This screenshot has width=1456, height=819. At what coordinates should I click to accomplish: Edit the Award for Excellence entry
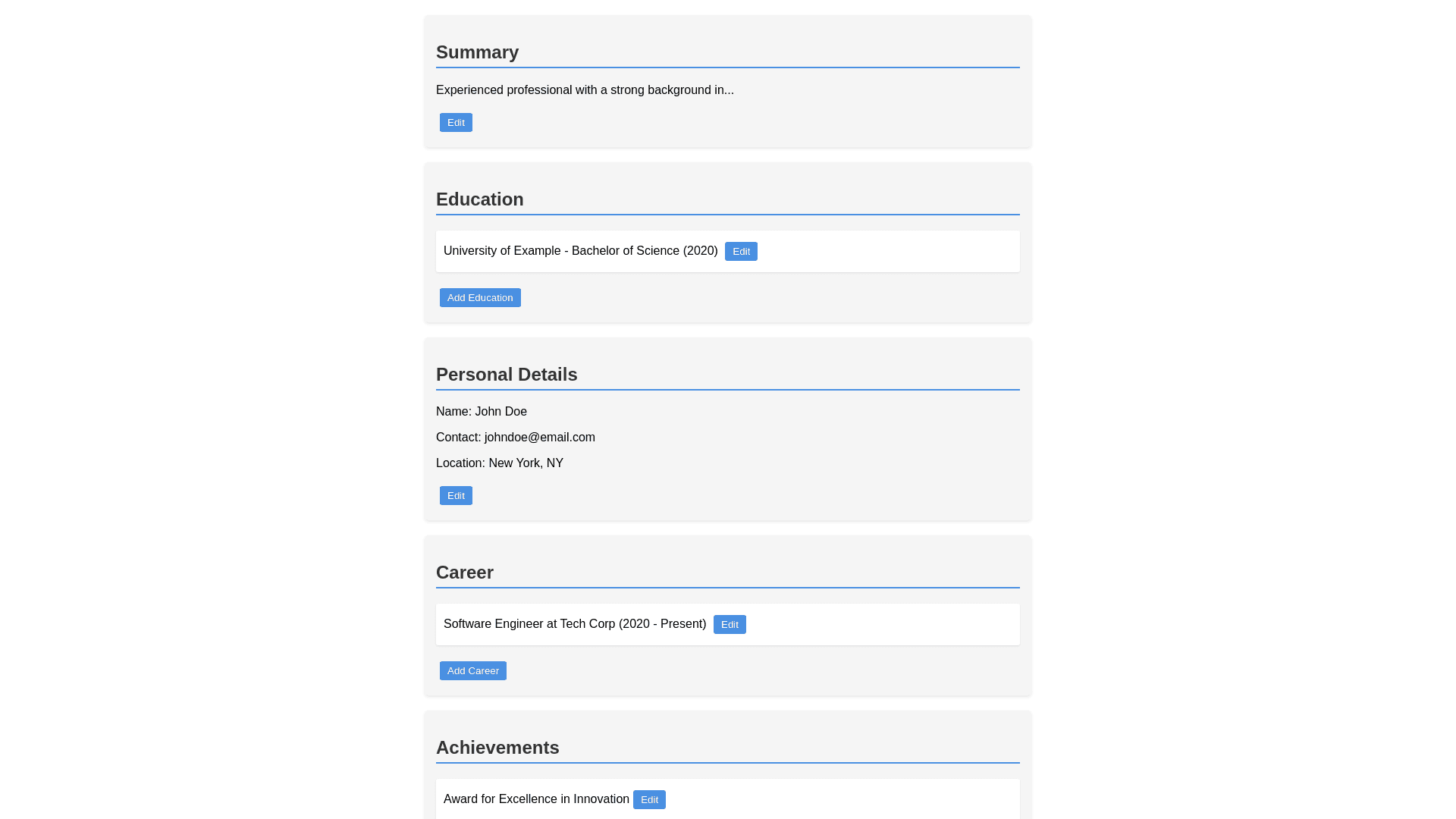pos(649,800)
